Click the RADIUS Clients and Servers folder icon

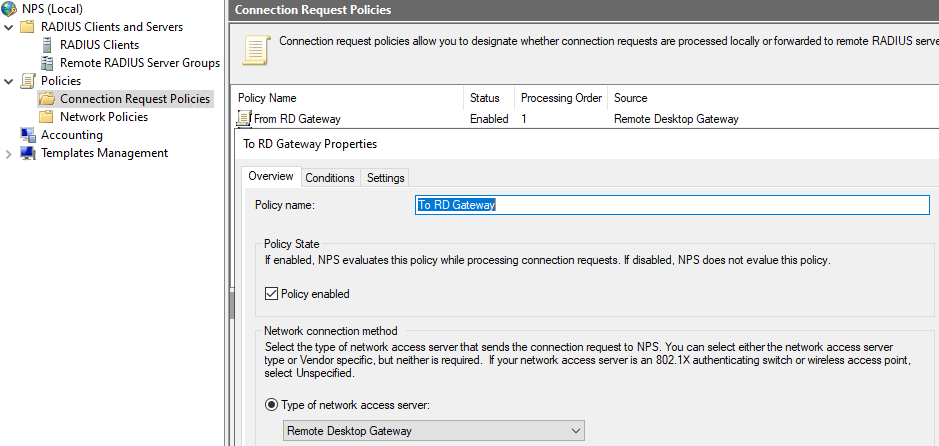point(28,27)
